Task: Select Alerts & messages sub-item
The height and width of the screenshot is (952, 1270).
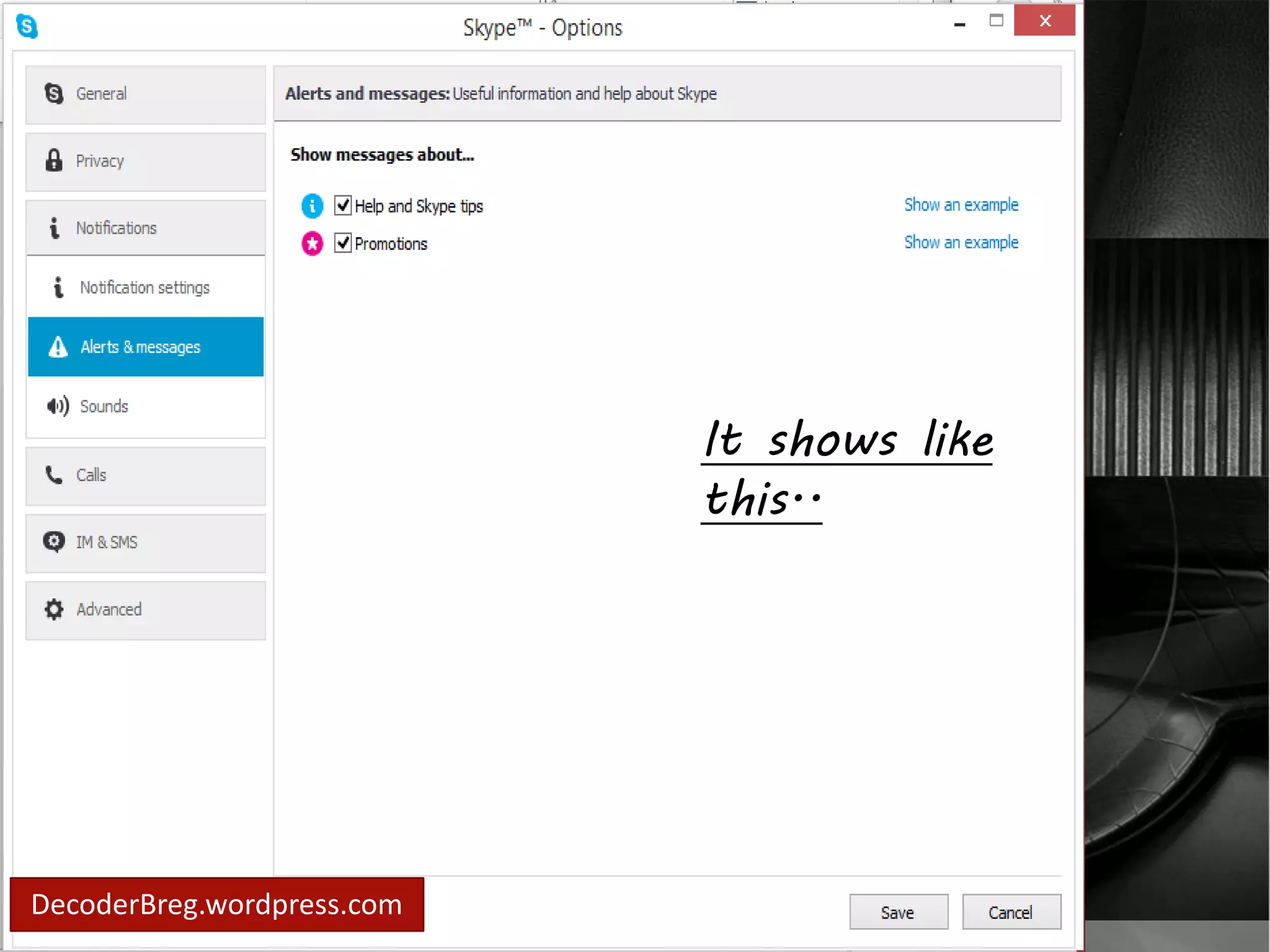Action: [x=146, y=346]
